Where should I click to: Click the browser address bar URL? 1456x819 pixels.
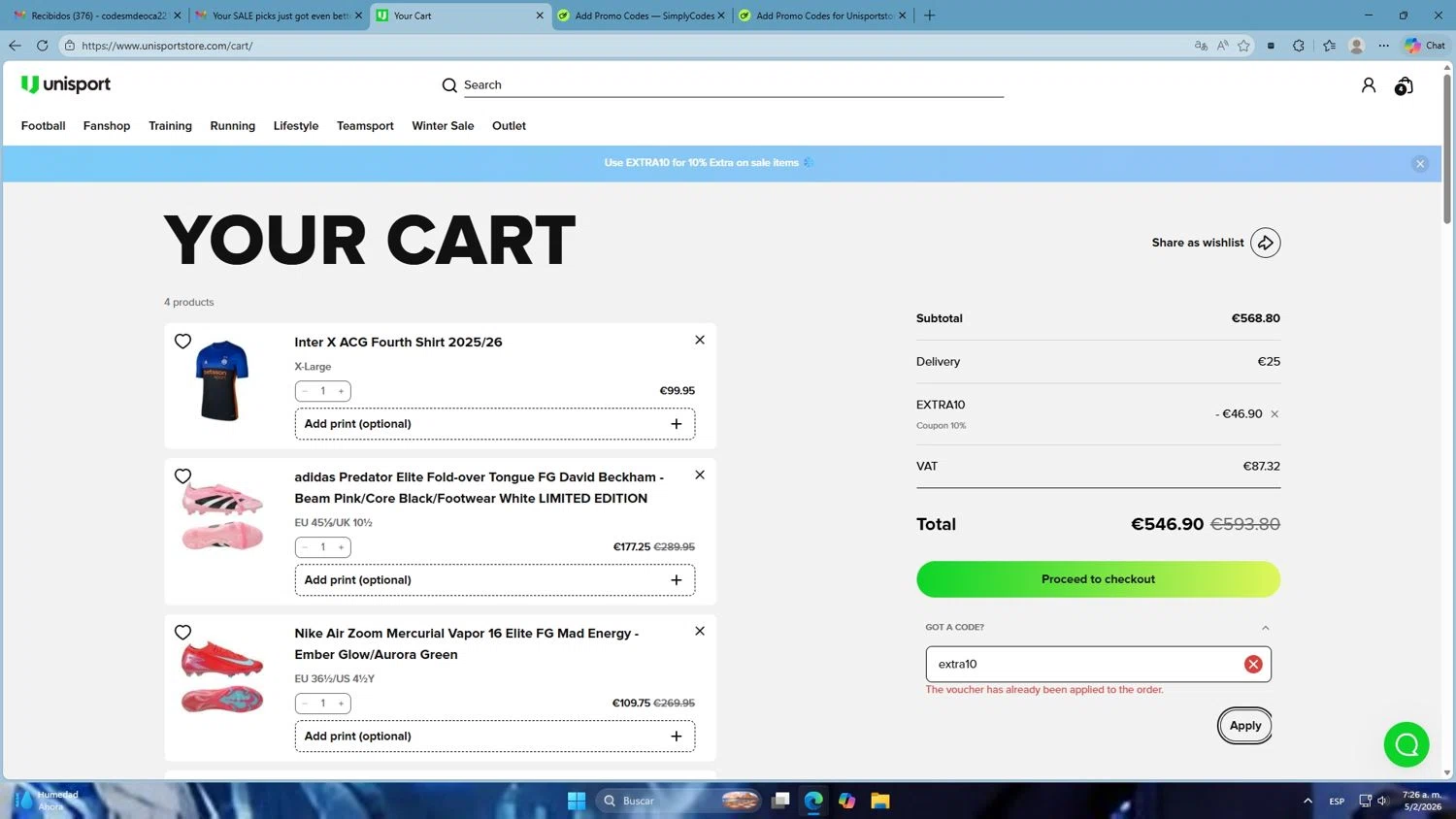tap(167, 46)
